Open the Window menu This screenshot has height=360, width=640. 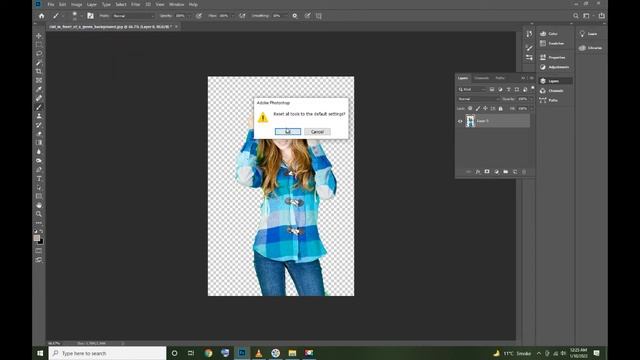click(176, 4)
